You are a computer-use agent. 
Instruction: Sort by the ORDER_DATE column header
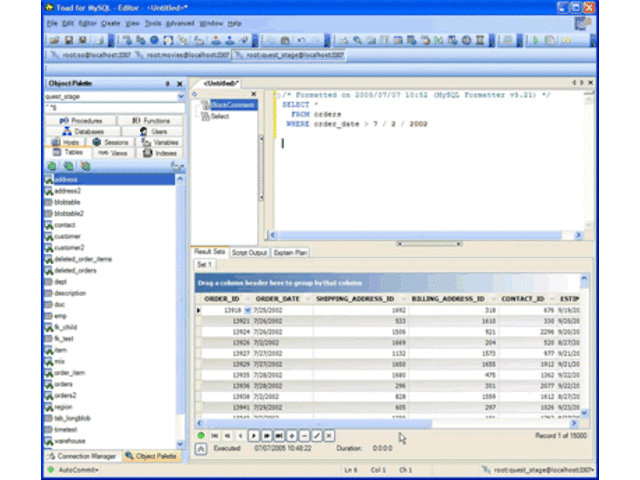click(277, 298)
